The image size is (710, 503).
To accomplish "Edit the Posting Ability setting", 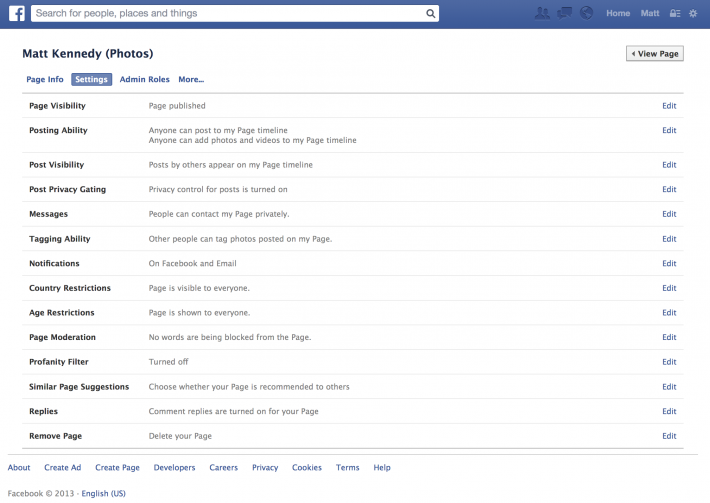I will (669, 130).
